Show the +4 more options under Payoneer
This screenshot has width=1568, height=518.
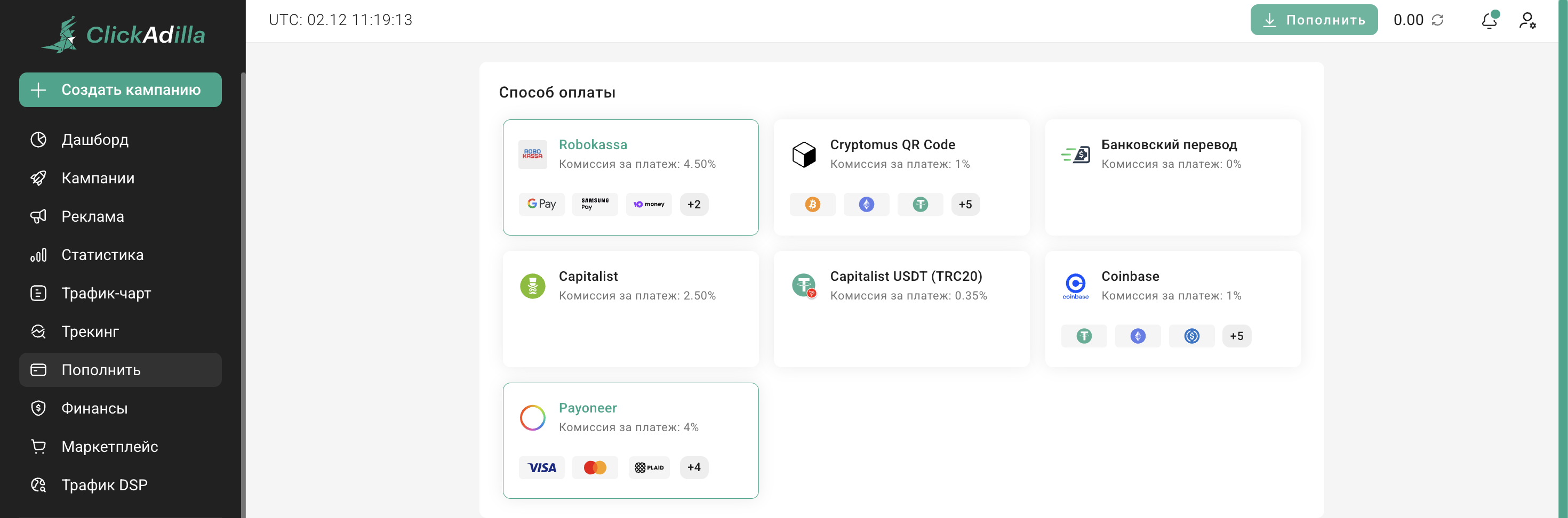click(694, 467)
